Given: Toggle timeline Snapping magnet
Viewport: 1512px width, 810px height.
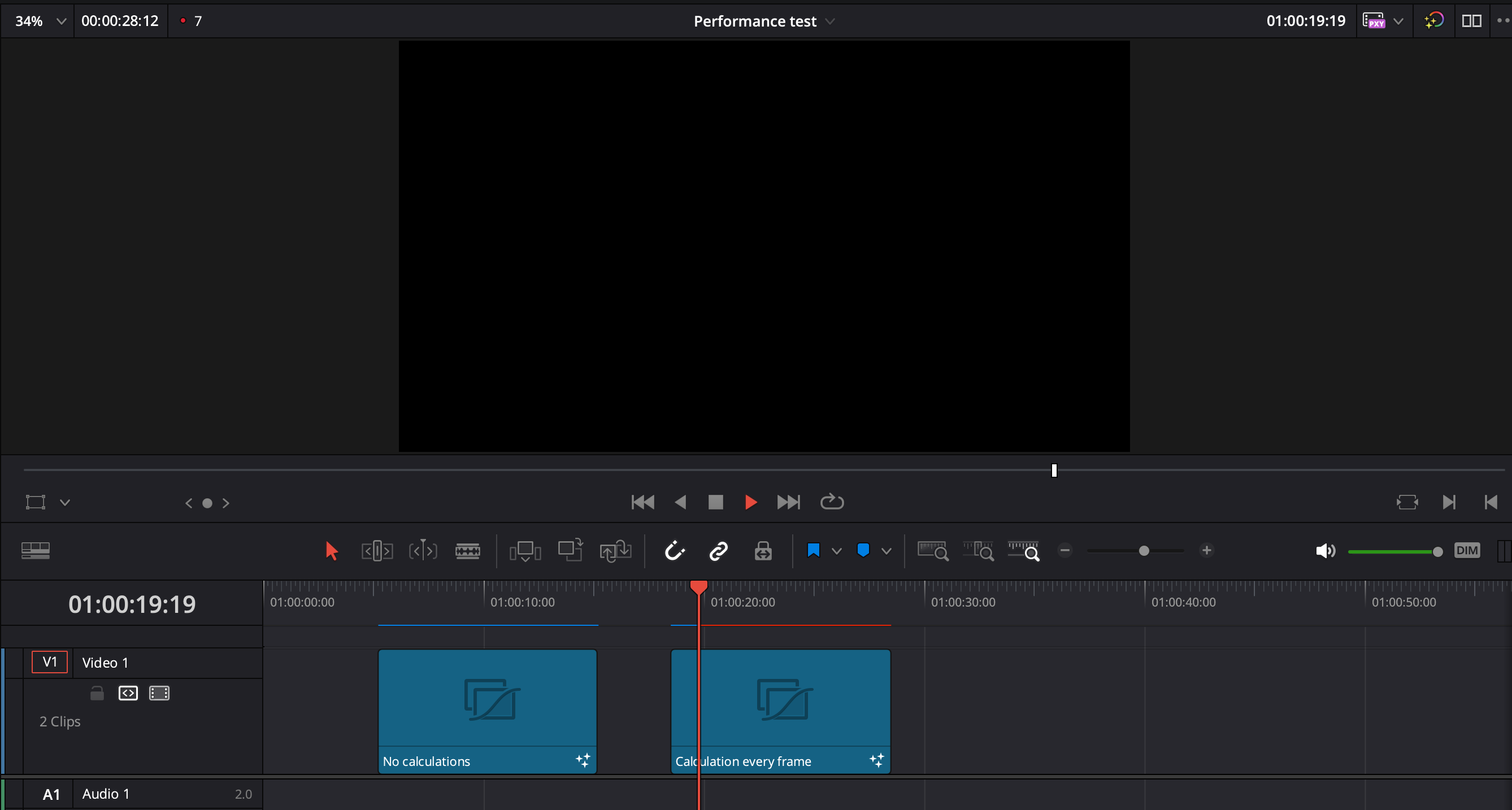Looking at the screenshot, I should click(675, 551).
